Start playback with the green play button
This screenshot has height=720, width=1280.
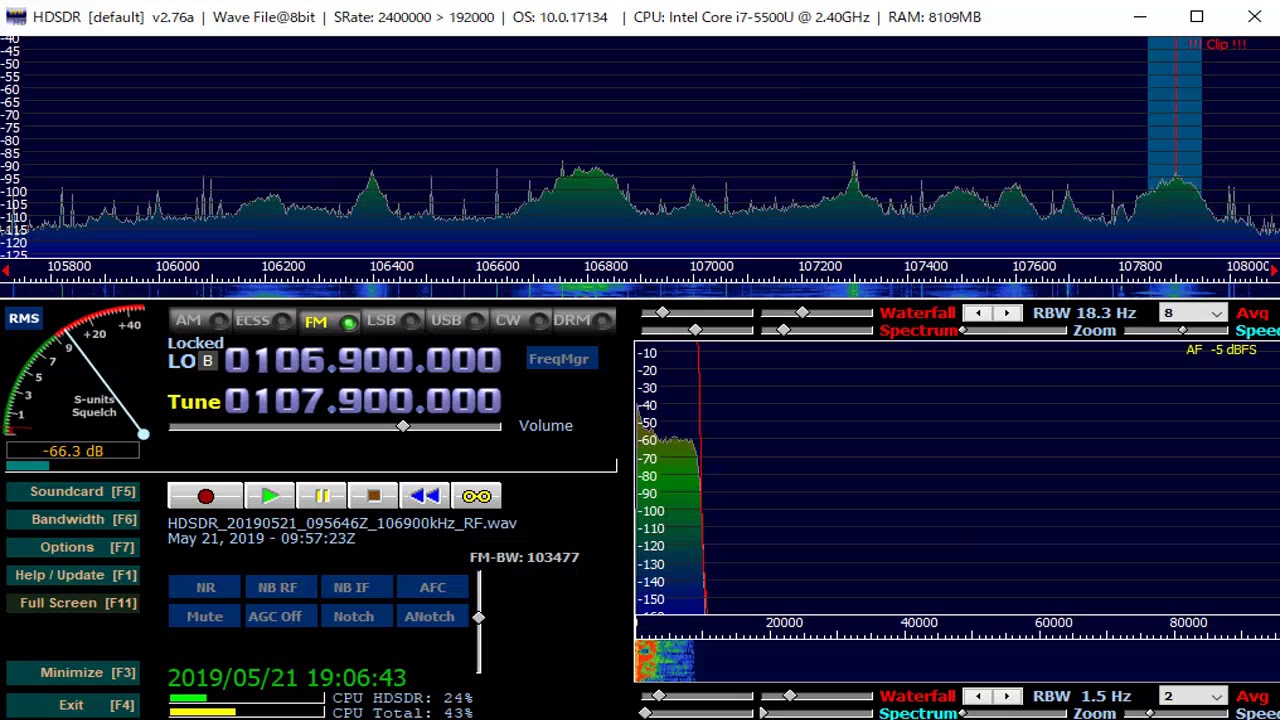tap(270, 496)
